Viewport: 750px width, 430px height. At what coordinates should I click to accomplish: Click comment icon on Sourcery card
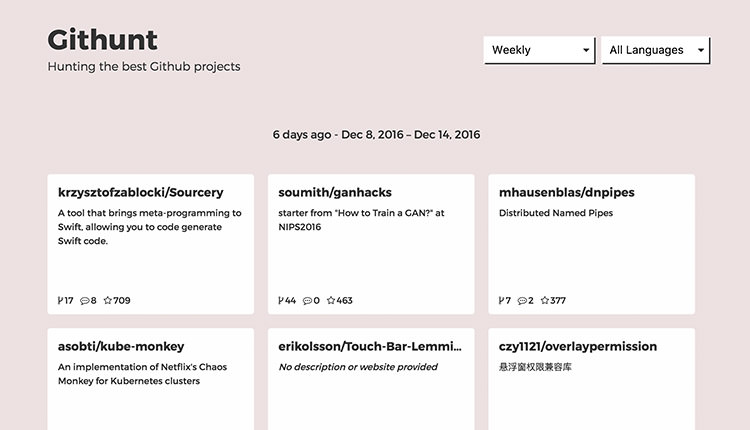(85, 301)
